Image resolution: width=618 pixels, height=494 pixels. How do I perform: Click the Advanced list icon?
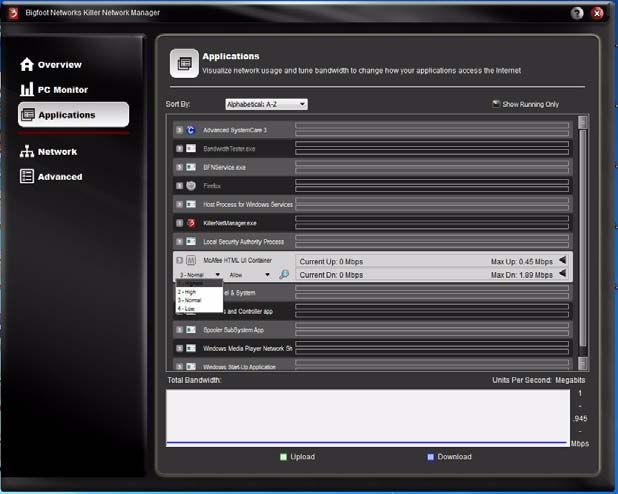pyautogui.click(x=27, y=176)
